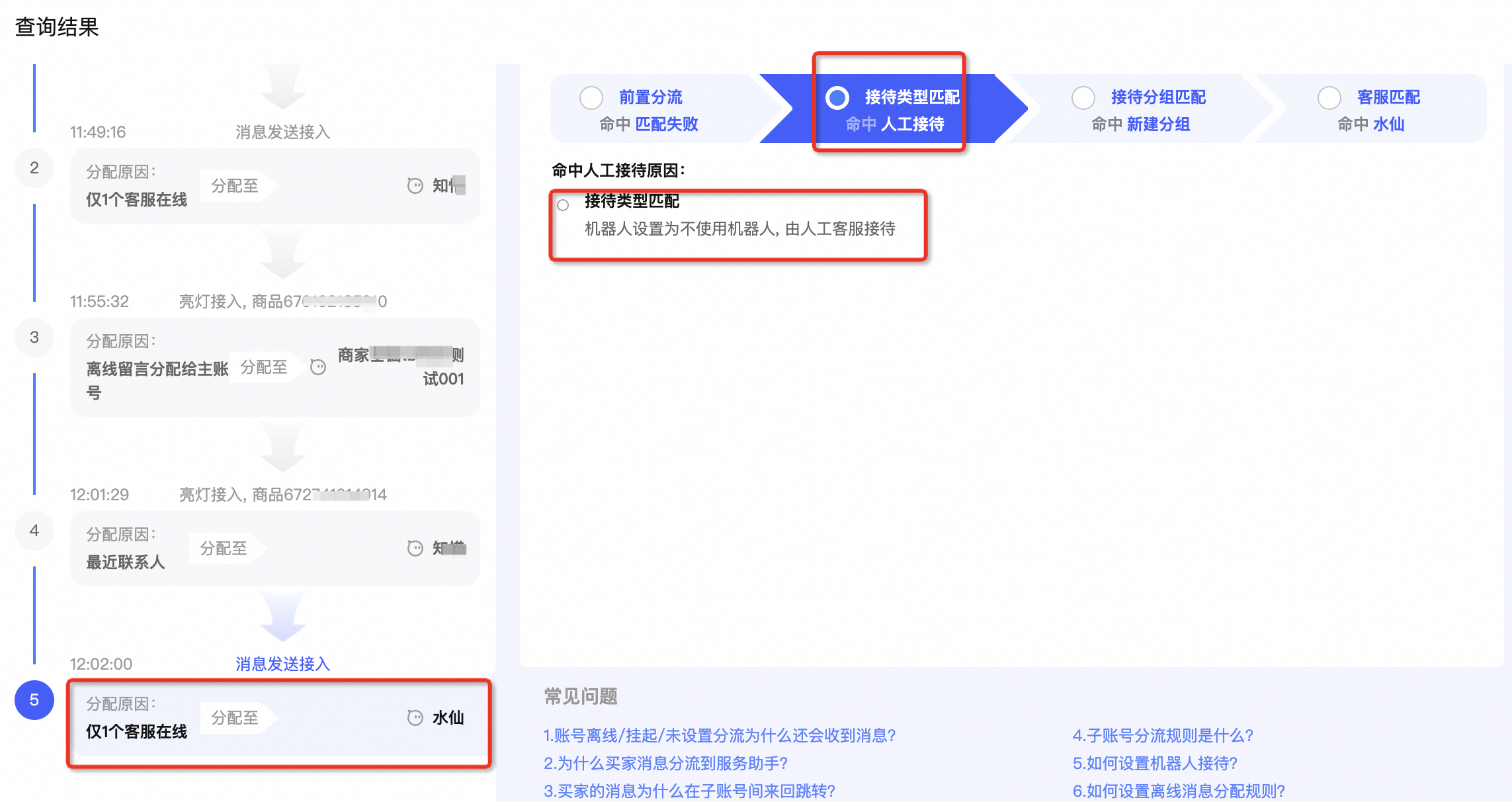Viewport: 1512px width, 802px height.
Task: Open the 离线留言分配给主账号 allocation card
Action: coord(275,367)
